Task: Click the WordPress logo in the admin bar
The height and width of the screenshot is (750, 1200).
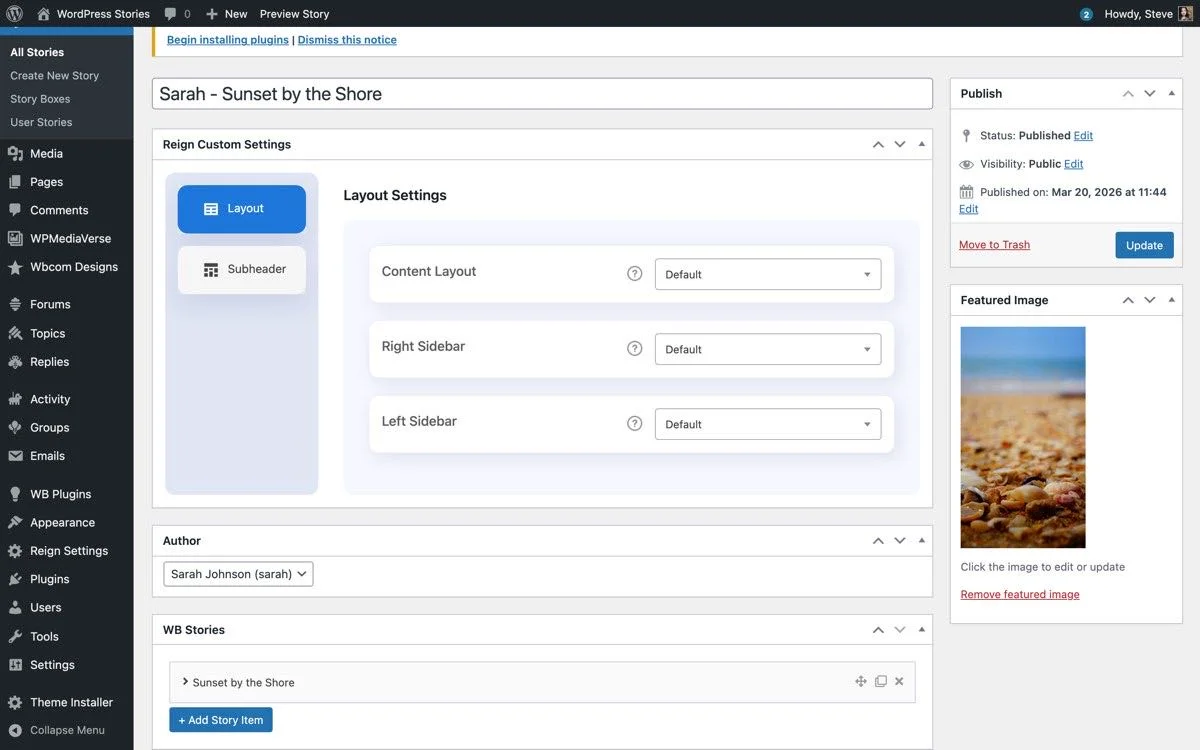Action: (13, 13)
